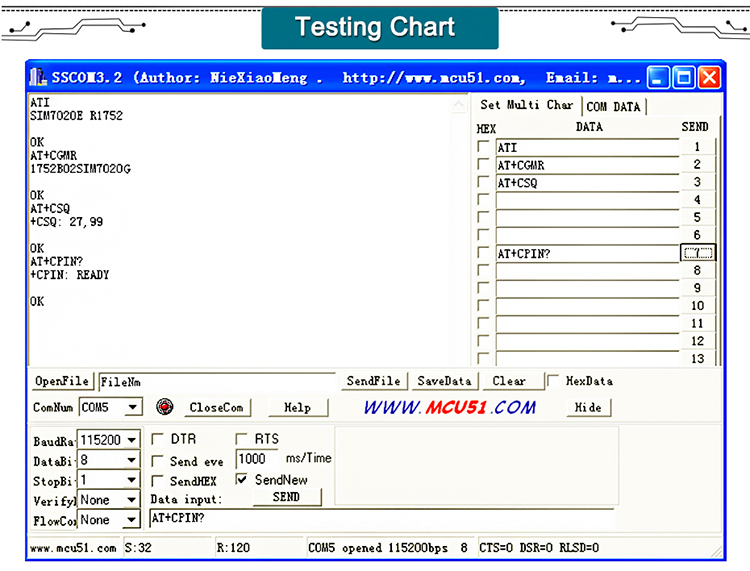This screenshot has height=571, width=750.
Task: Maximize the SSCOM window
Action: click(x=684, y=77)
